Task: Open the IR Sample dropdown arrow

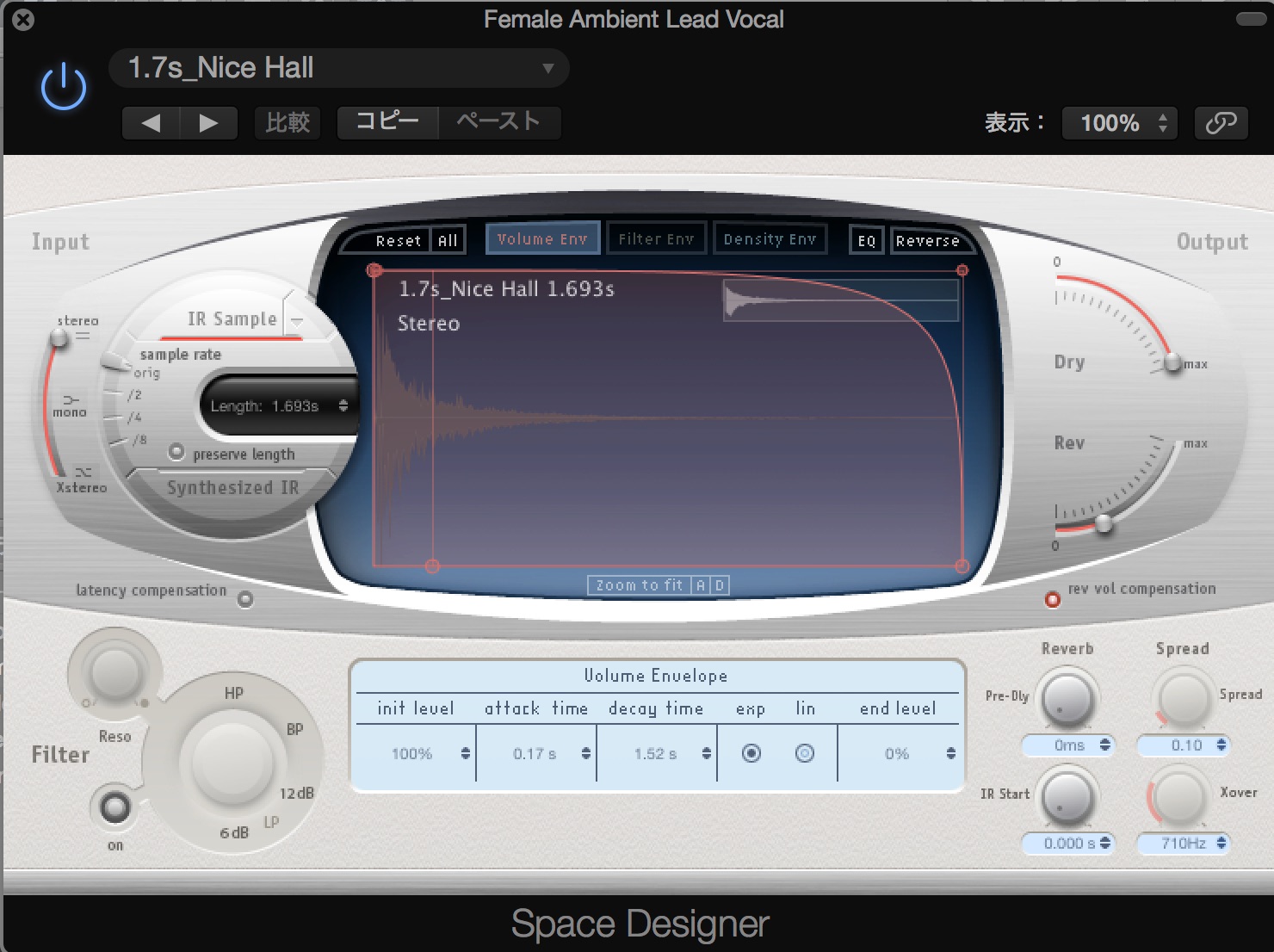Action: pyautogui.click(x=297, y=320)
